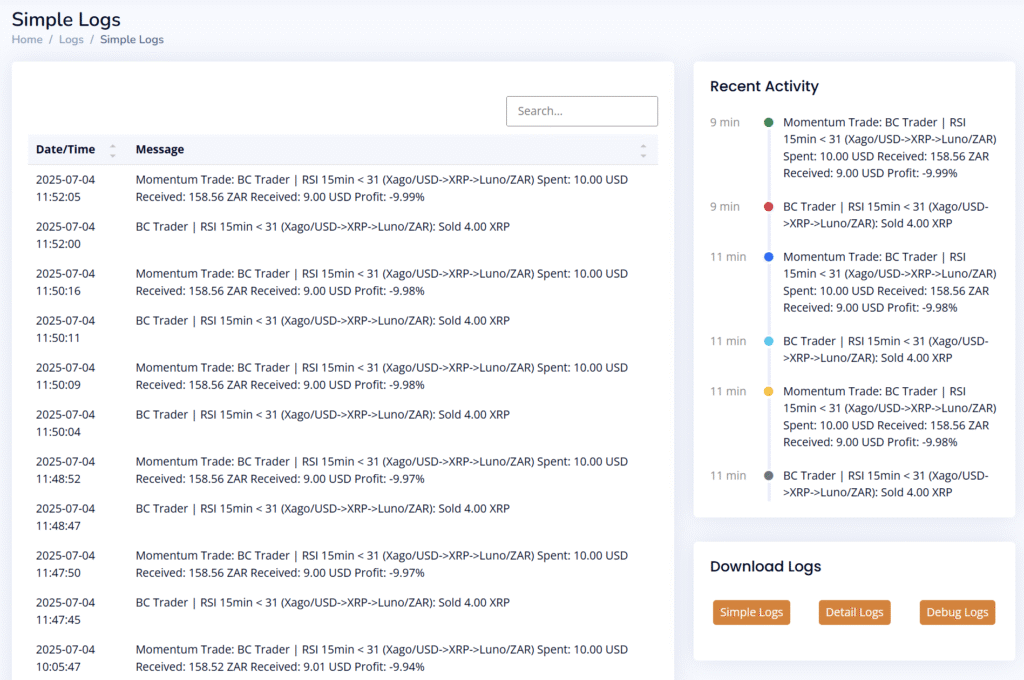The width and height of the screenshot is (1024, 680).
Task: Open Logs breadcrumb link
Action: pyautogui.click(x=71, y=40)
